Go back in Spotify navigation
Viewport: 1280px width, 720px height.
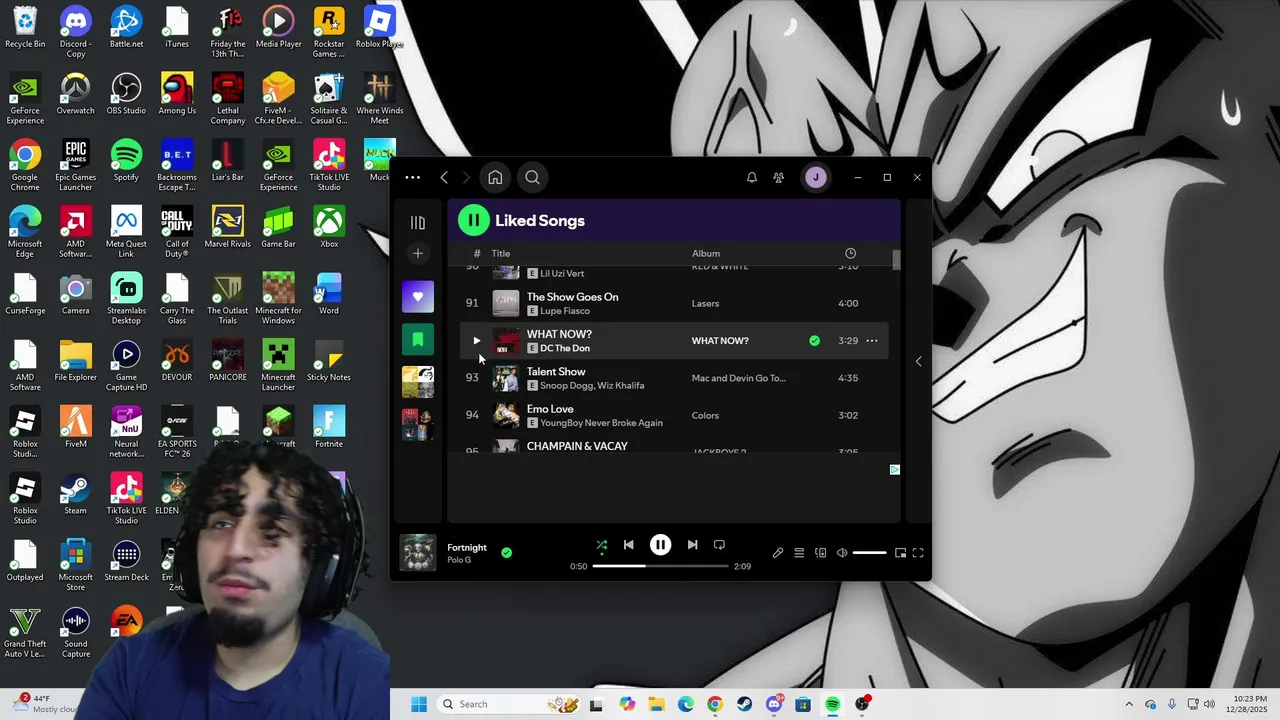(x=444, y=177)
